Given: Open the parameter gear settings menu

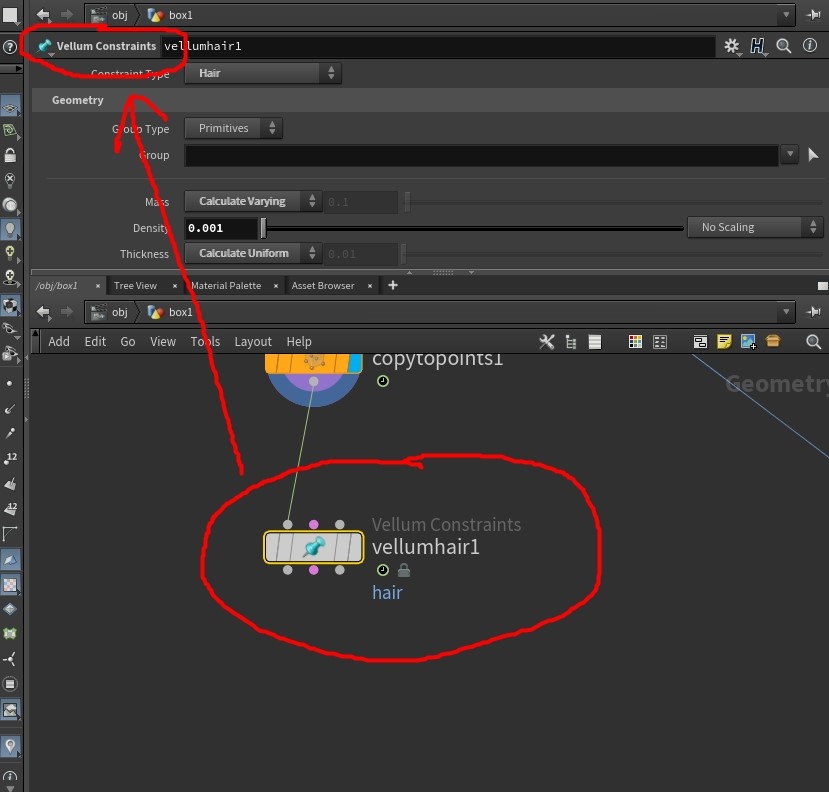Looking at the screenshot, I should [732, 46].
